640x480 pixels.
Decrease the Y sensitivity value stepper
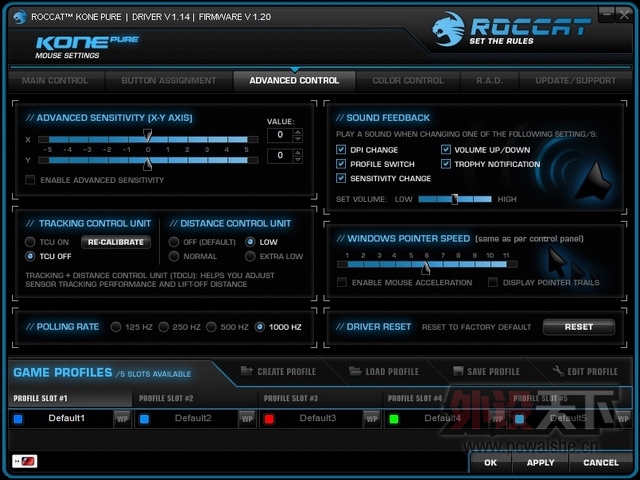[298, 159]
